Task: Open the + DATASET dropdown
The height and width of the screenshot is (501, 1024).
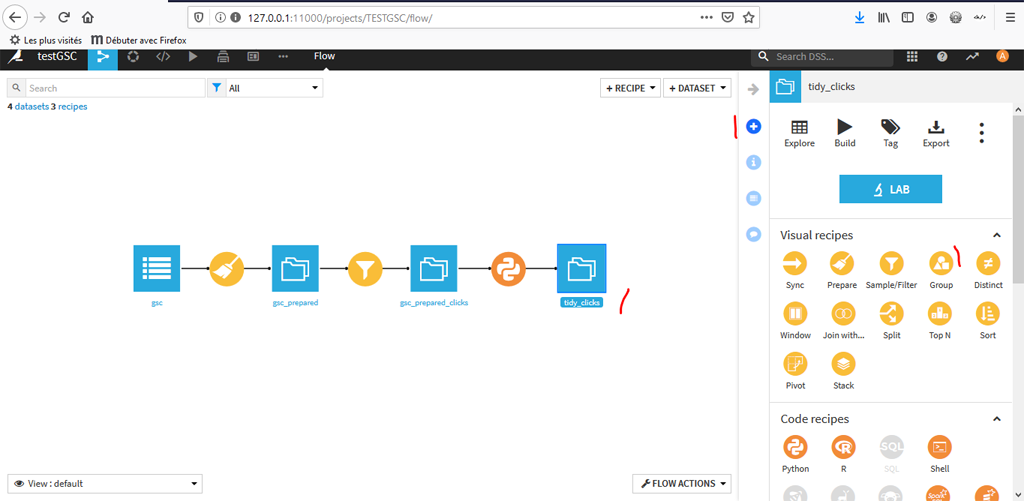Action: [697, 88]
